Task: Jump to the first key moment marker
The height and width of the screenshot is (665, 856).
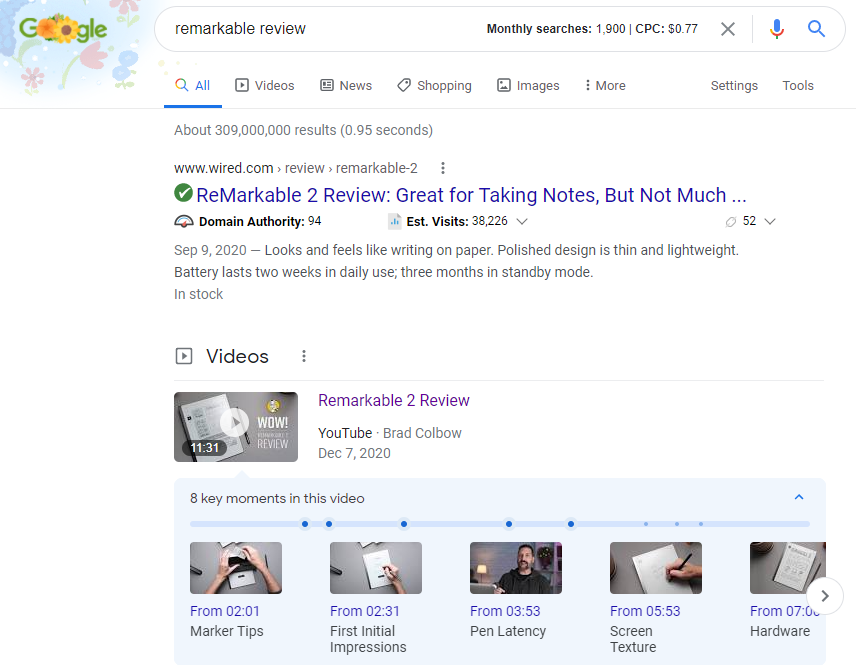Action: [x=305, y=524]
